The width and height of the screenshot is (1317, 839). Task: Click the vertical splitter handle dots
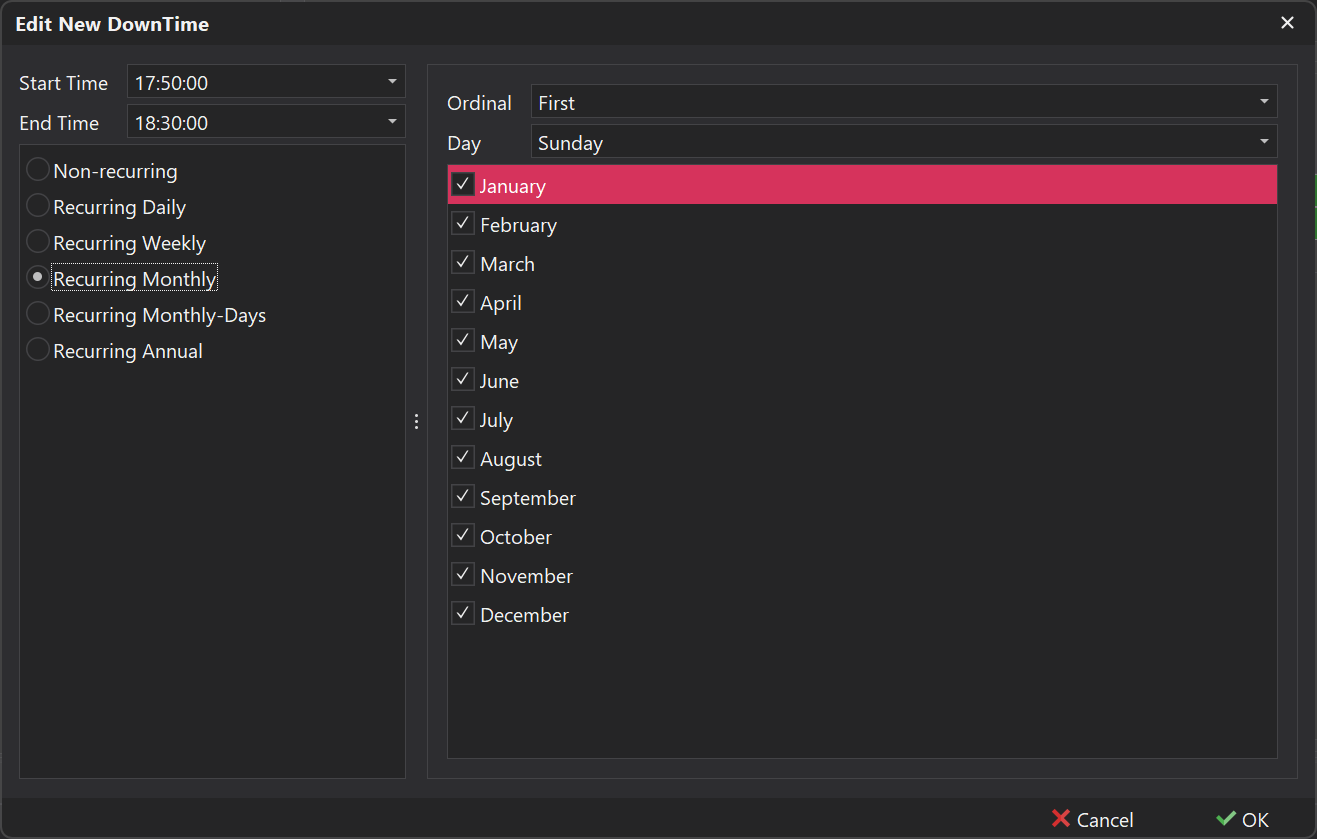(x=416, y=421)
